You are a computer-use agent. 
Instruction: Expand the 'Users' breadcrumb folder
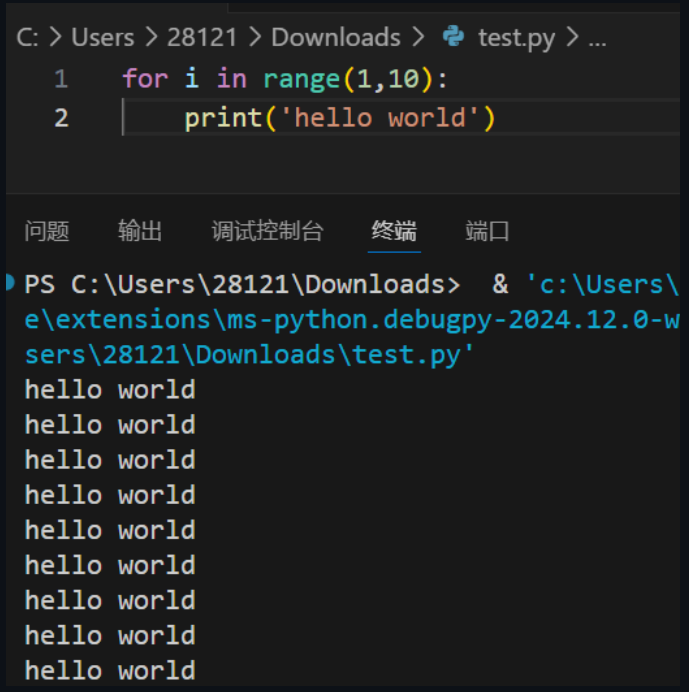[102, 38]
